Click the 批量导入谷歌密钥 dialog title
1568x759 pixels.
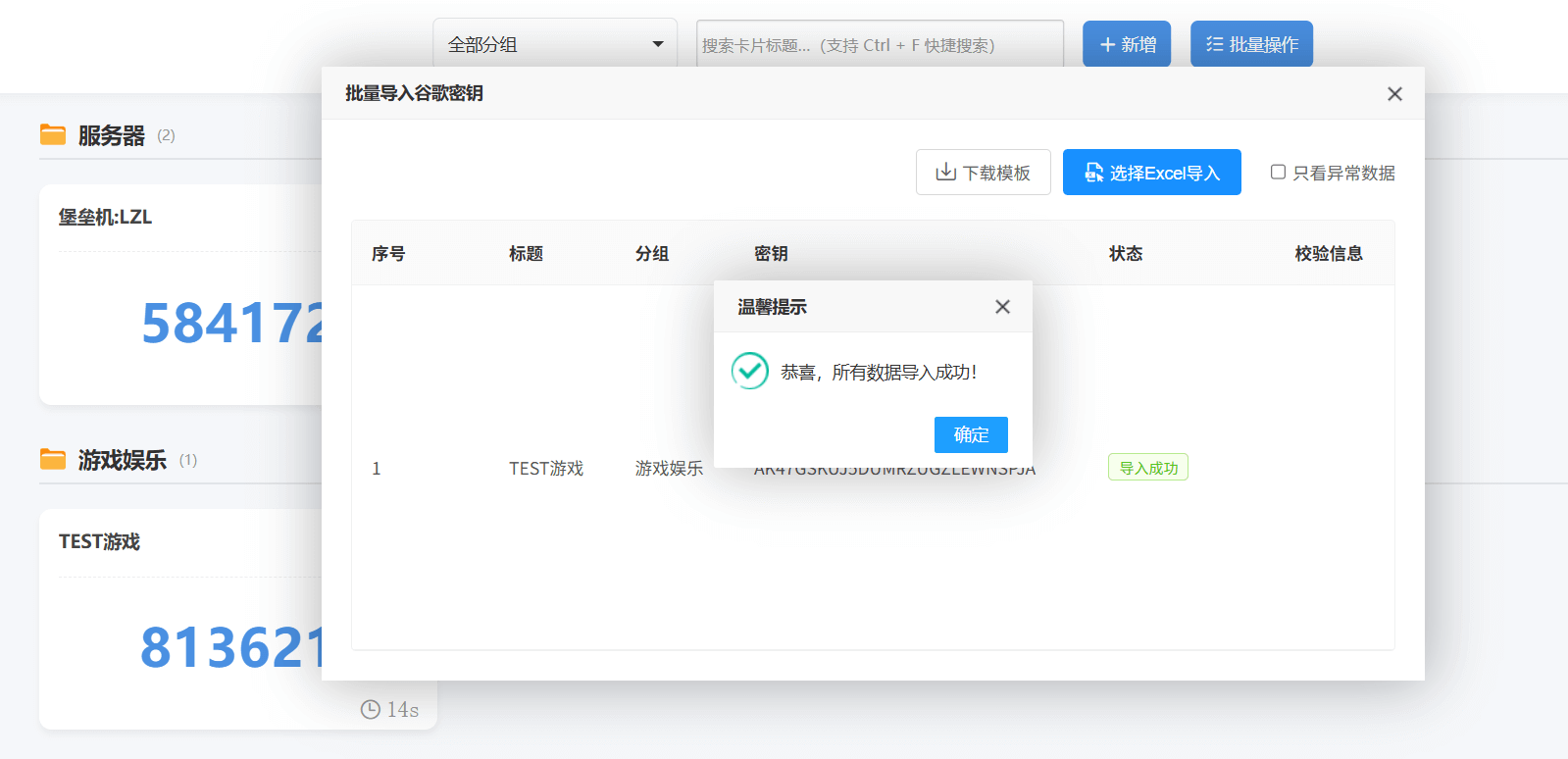414,93
